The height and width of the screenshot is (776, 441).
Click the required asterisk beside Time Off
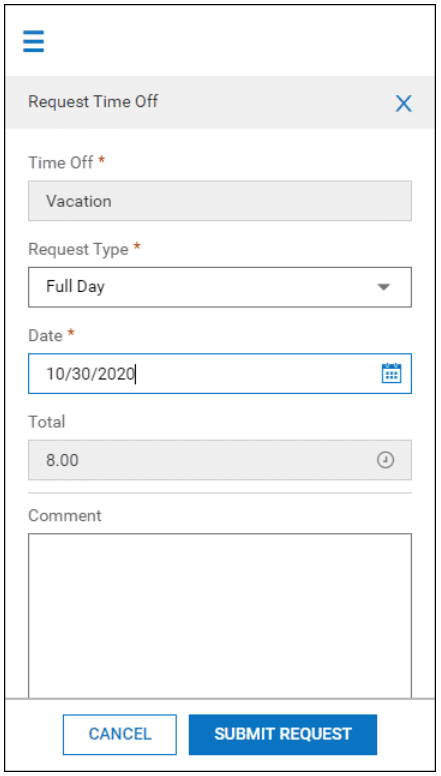click(x=101, y=160)
